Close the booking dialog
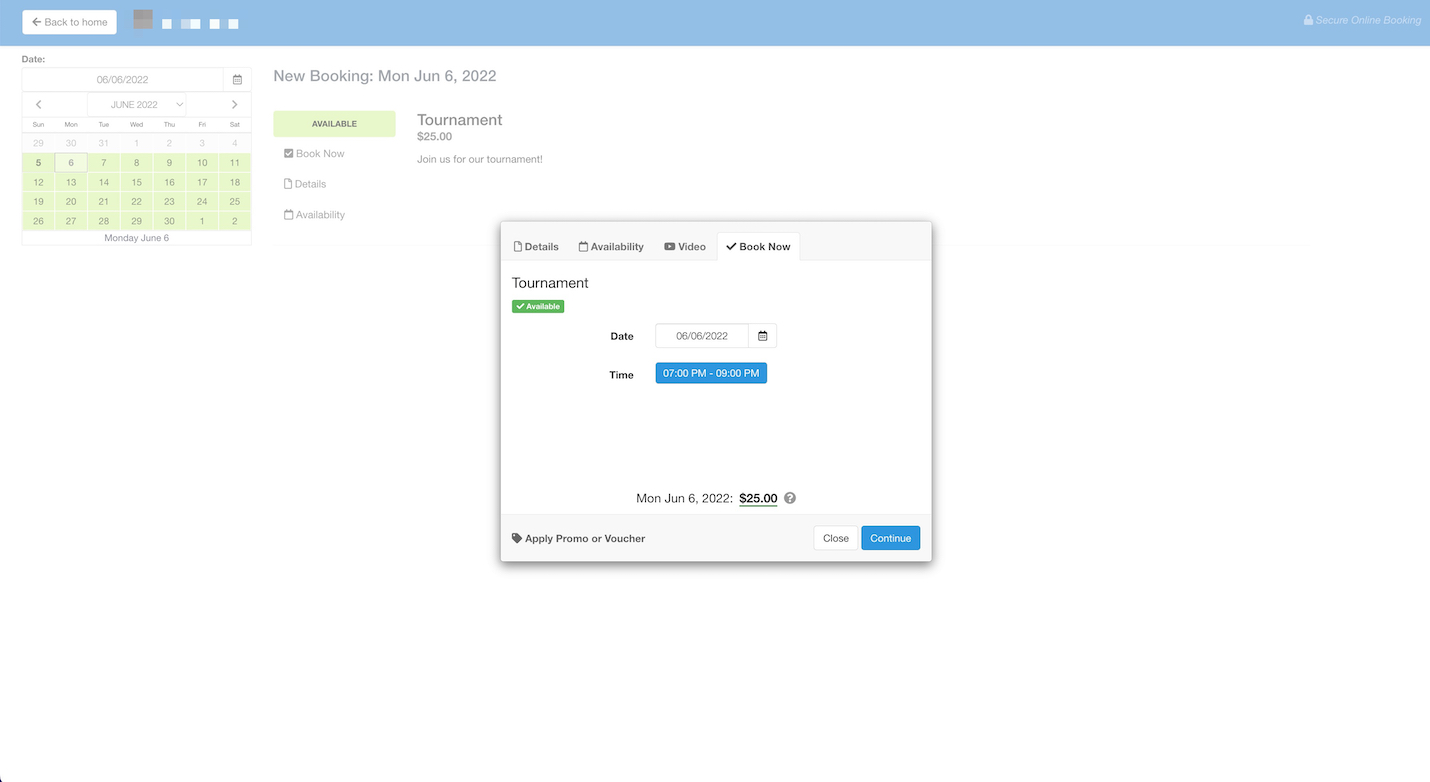The image size is (1430, 782). click(836, 538)
